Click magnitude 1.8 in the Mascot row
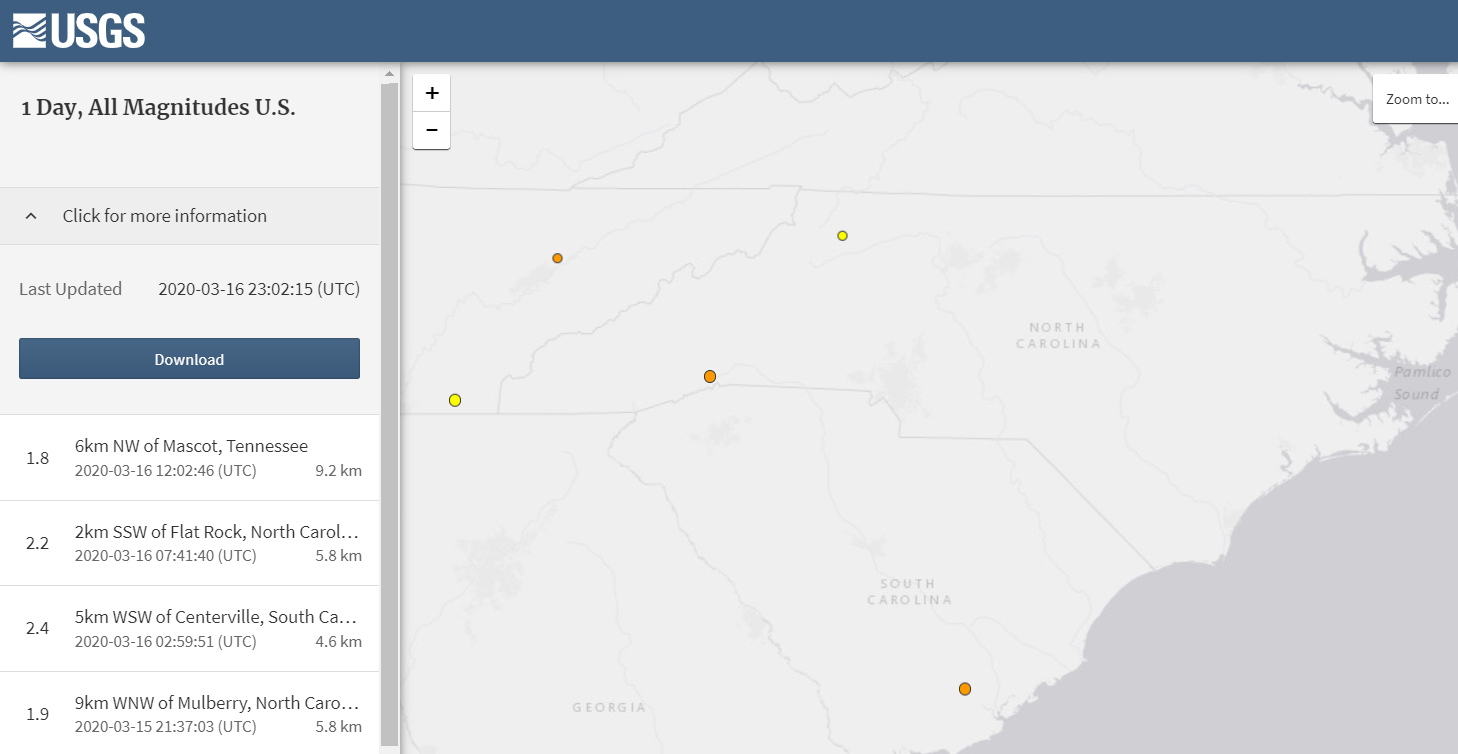 [38, 458]
